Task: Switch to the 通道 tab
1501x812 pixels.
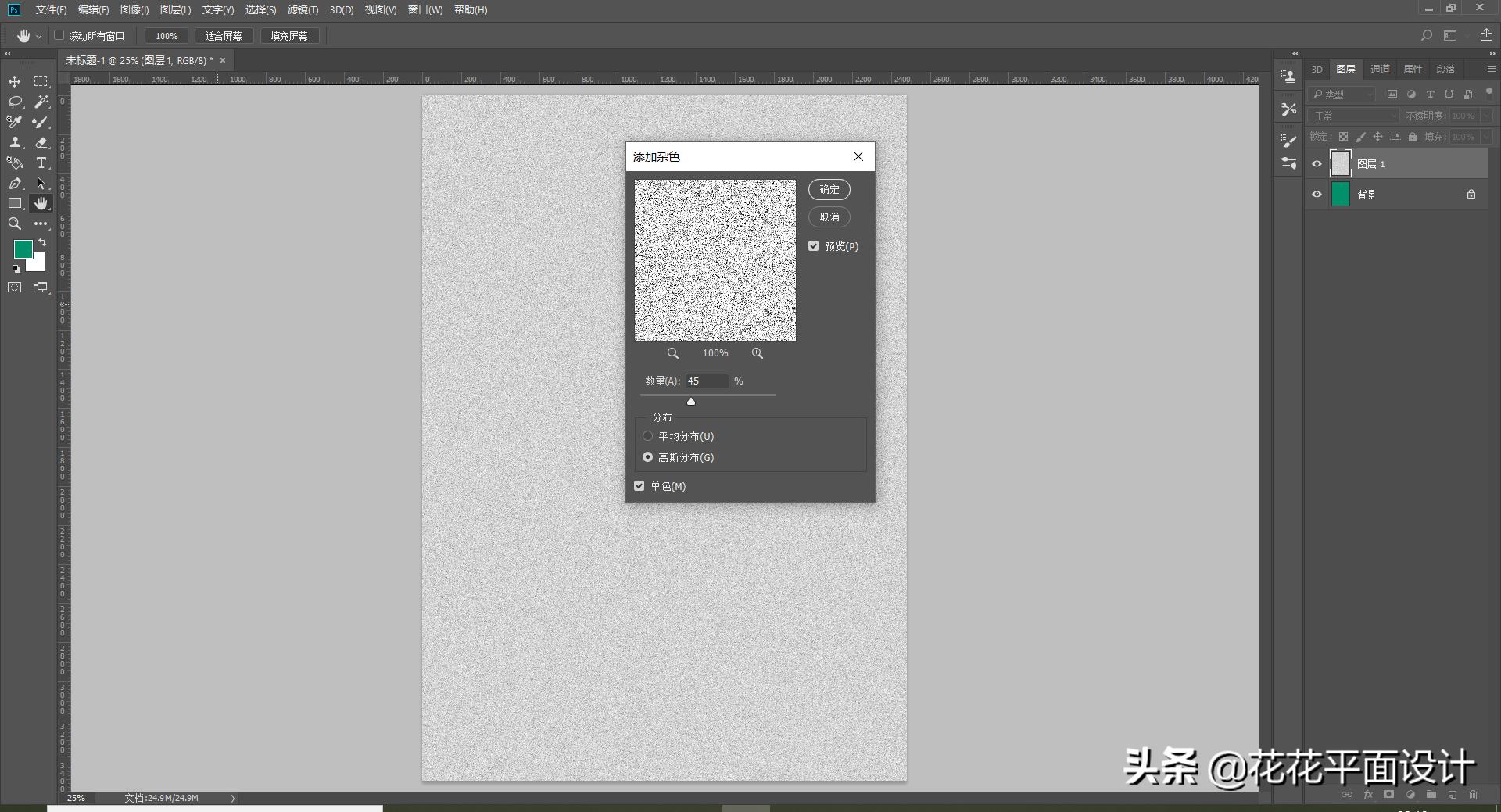Action: tap(1380, 70)
